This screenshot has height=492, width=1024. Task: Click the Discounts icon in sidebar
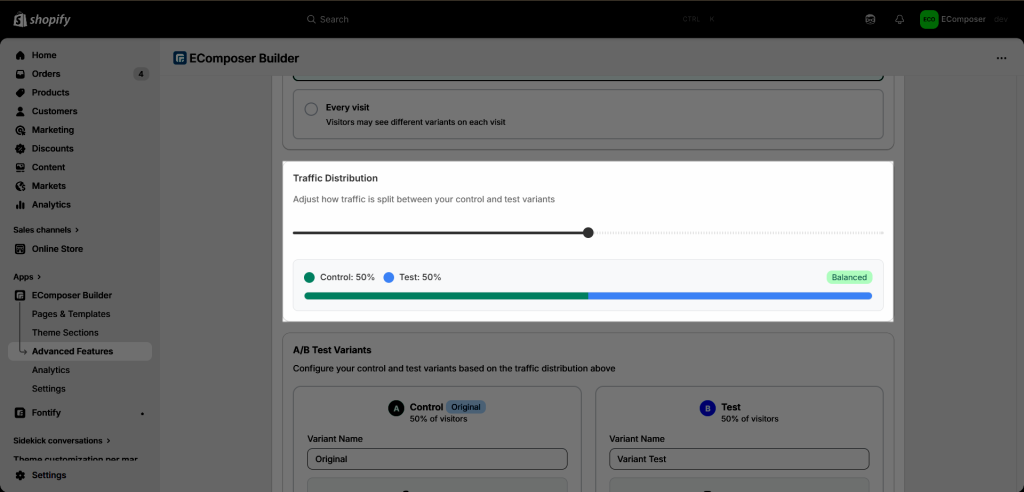20,149
